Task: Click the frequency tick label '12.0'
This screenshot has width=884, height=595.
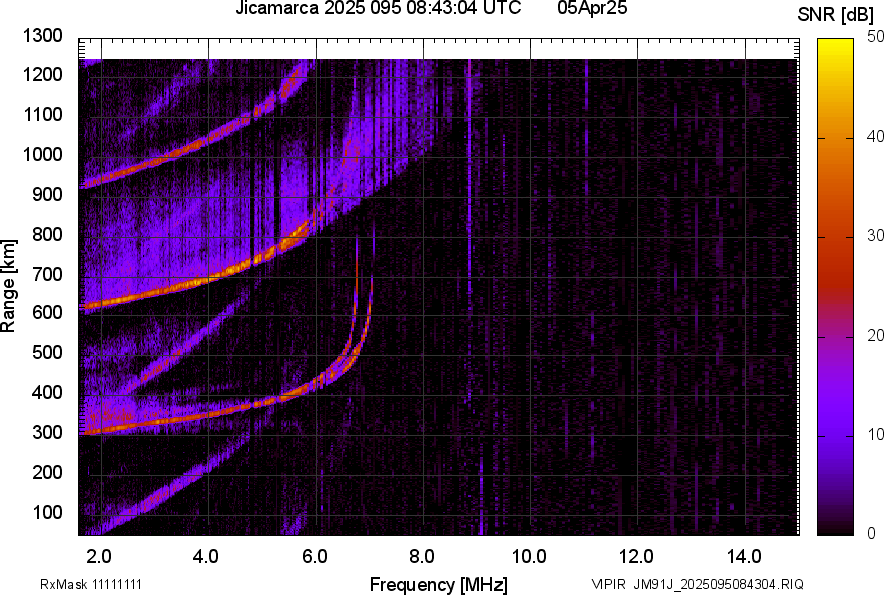Action: click(637, 557)
